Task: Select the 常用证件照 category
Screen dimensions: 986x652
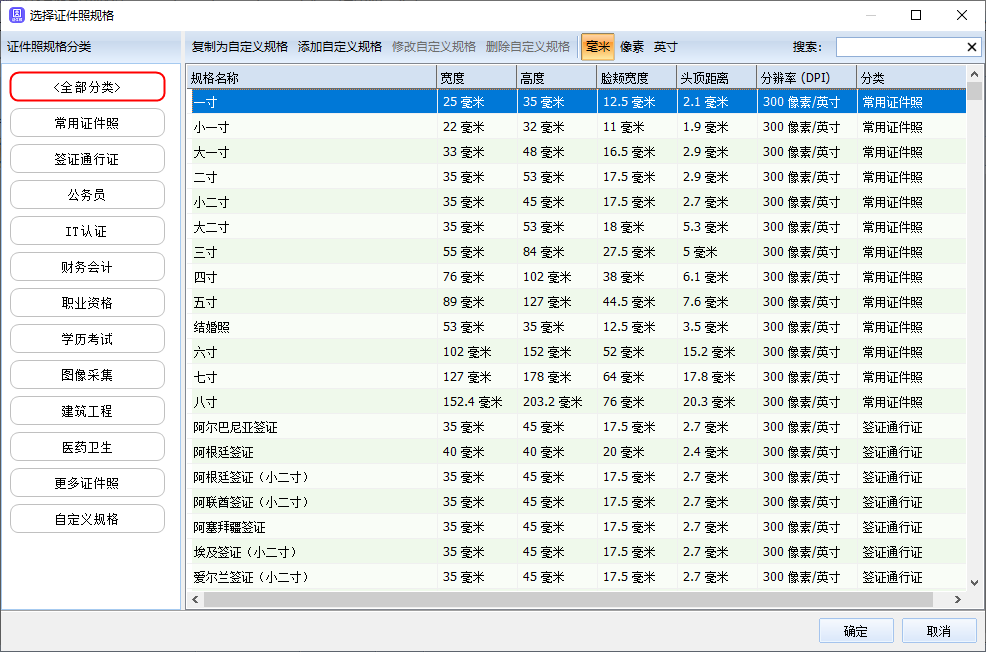Action: click(x=87, y=123)
